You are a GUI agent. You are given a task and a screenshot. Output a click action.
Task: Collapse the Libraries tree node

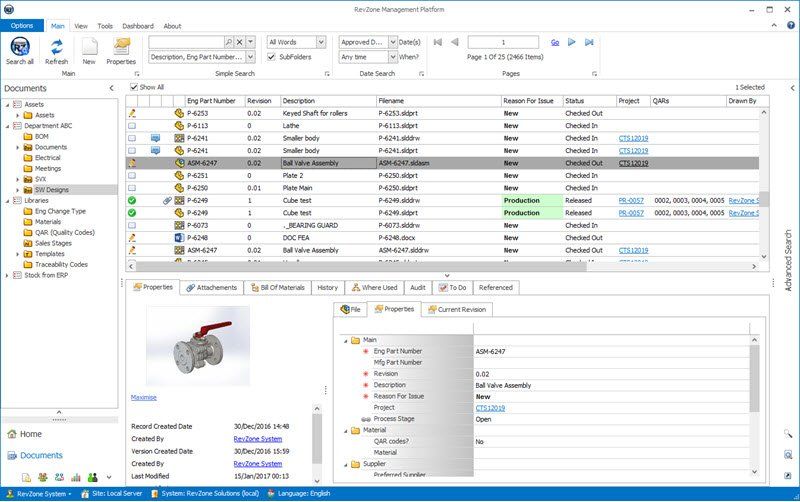coord(7,201)
